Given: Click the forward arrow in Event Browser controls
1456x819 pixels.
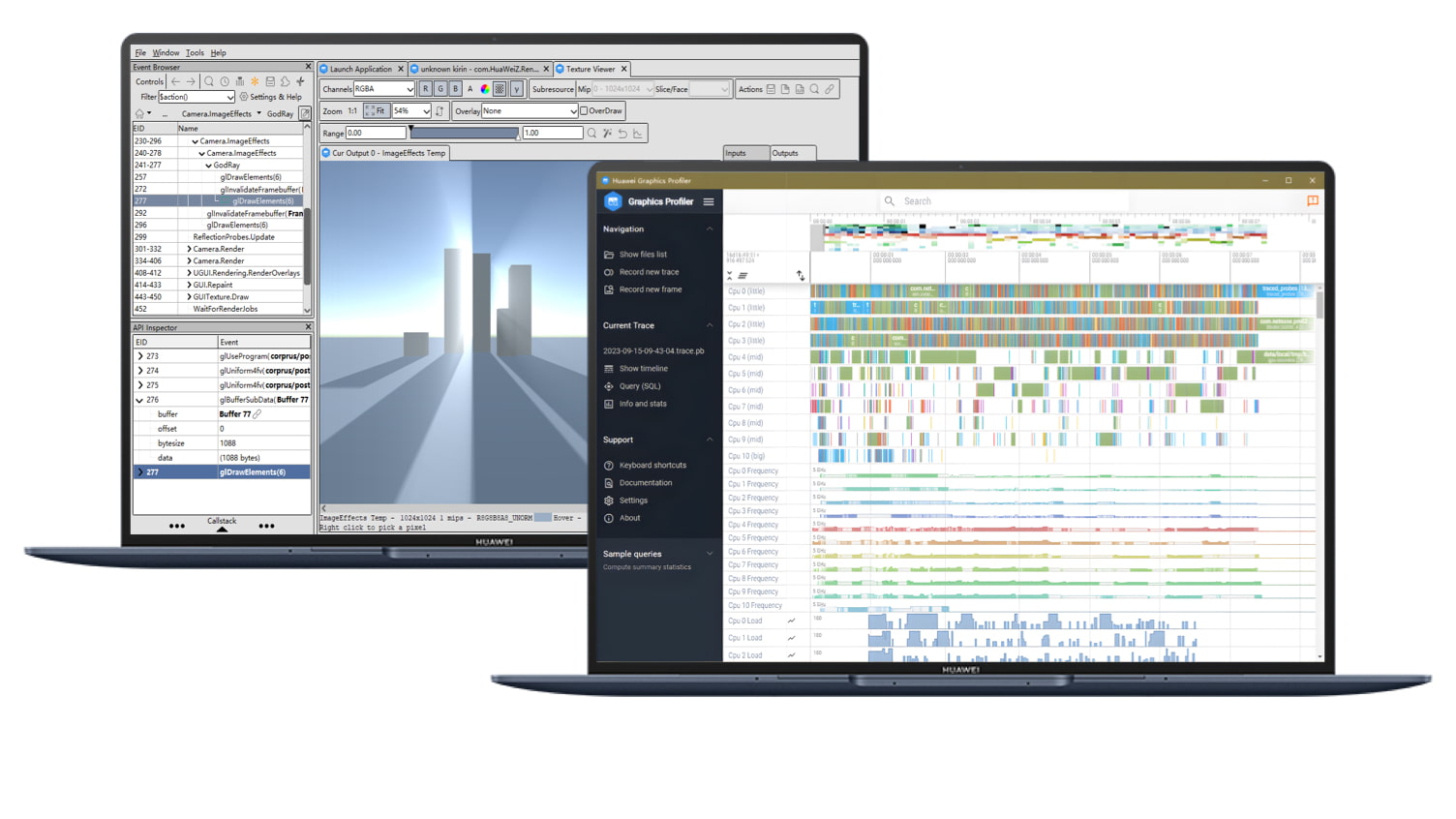Looking at the screenshot, I should 191,82.
